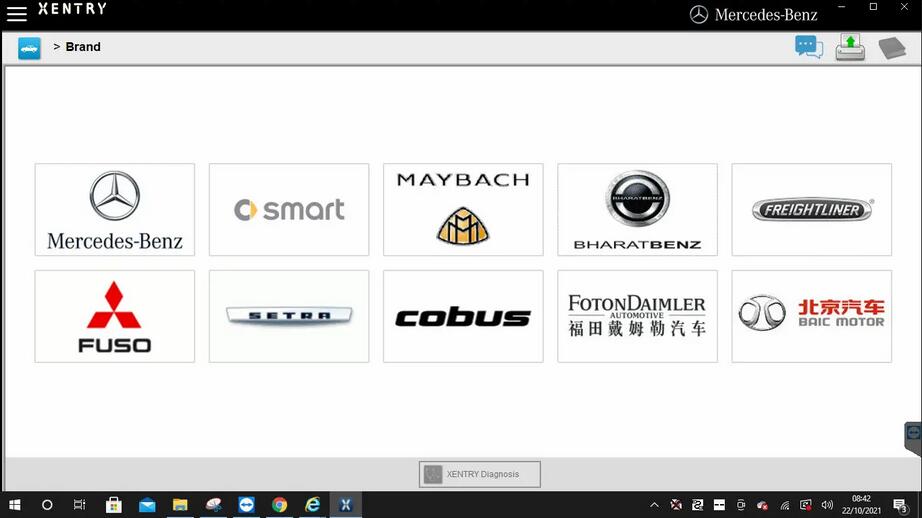
Task: Open the gray book manual icon
Action: click(893, 48)
